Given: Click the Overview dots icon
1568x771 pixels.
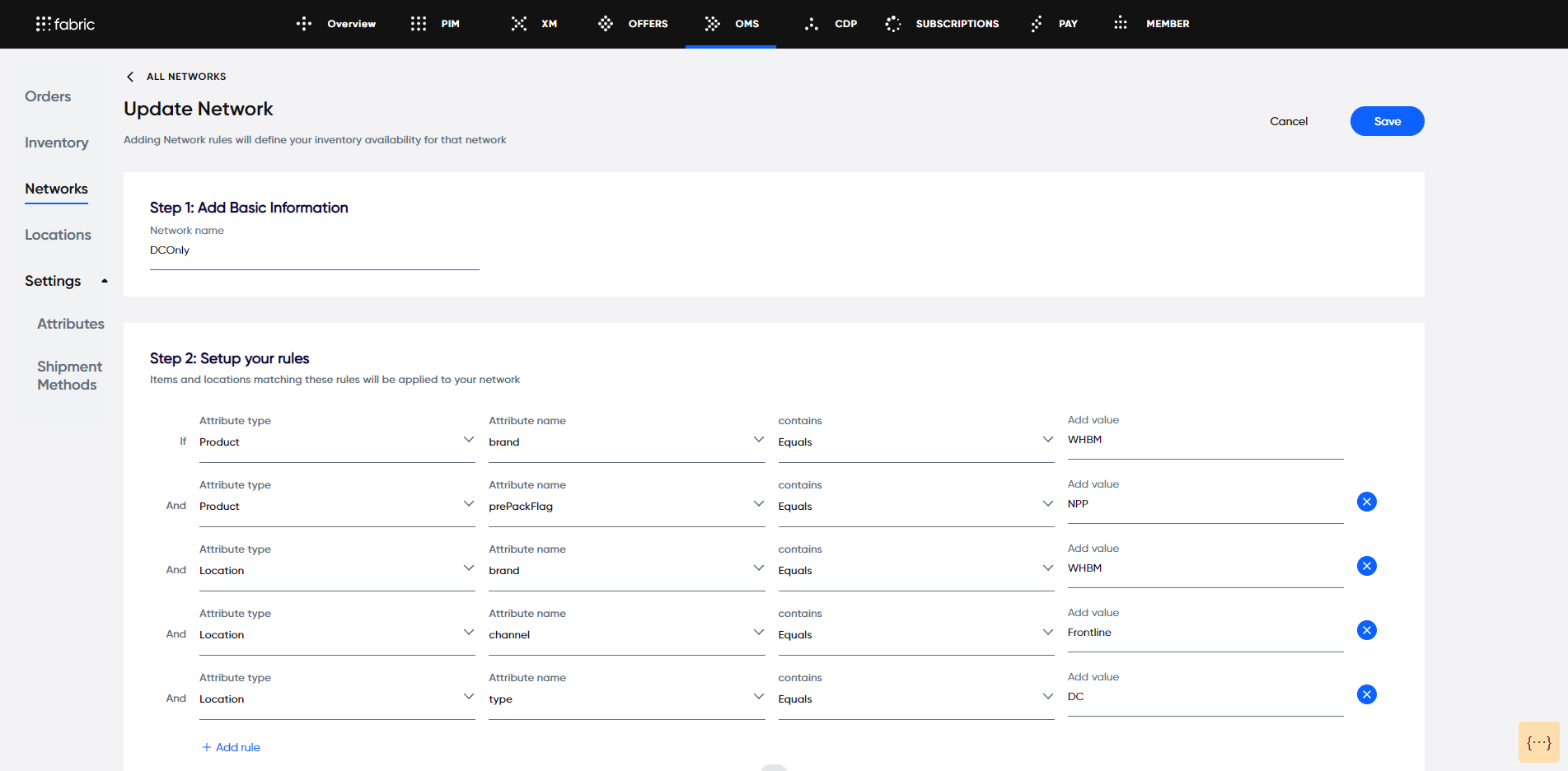Looking at the screenshot, I should click(x=304, y=24).
